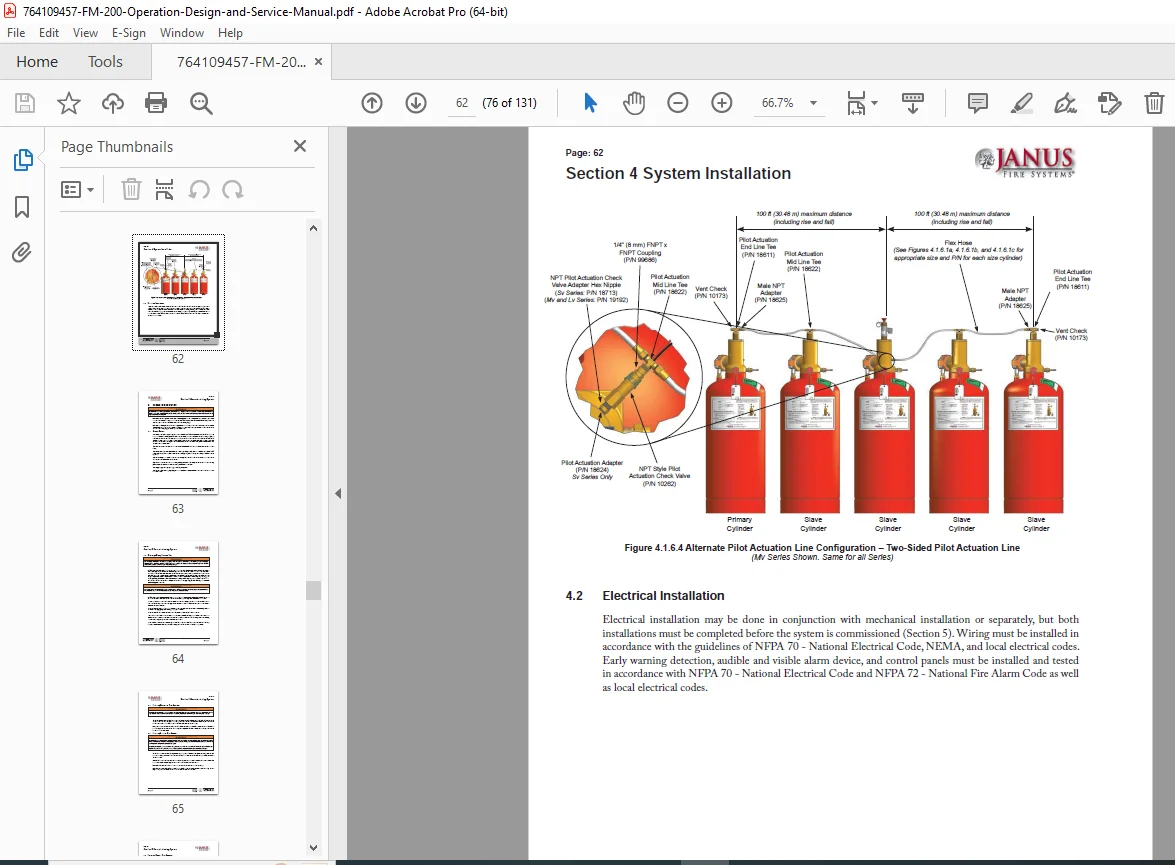
Task: Go to previous page arrow button
Action: coord(372,103)
